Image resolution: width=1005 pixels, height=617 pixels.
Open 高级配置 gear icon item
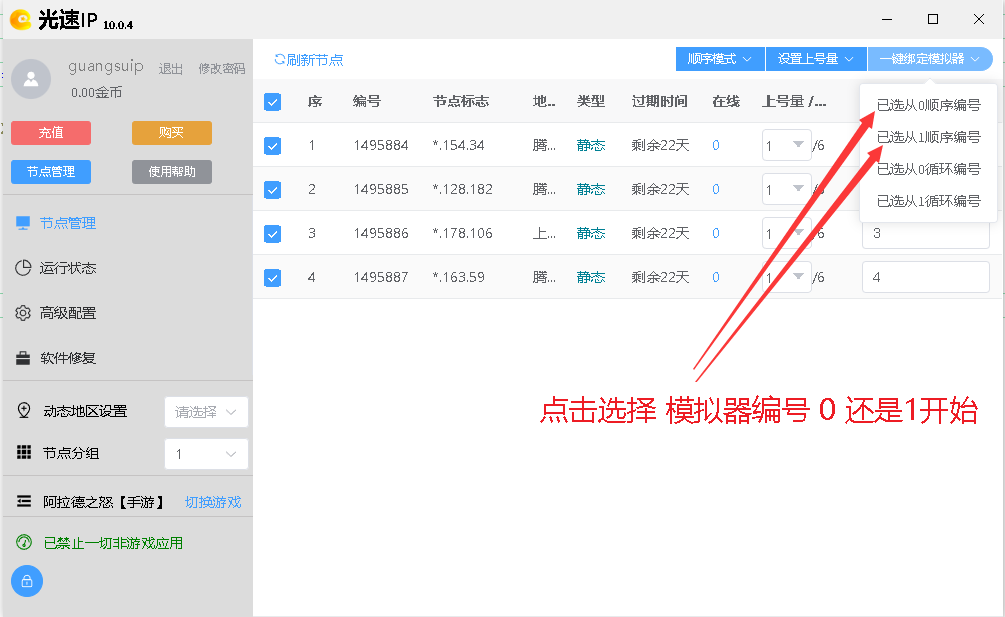coord(24,313)
